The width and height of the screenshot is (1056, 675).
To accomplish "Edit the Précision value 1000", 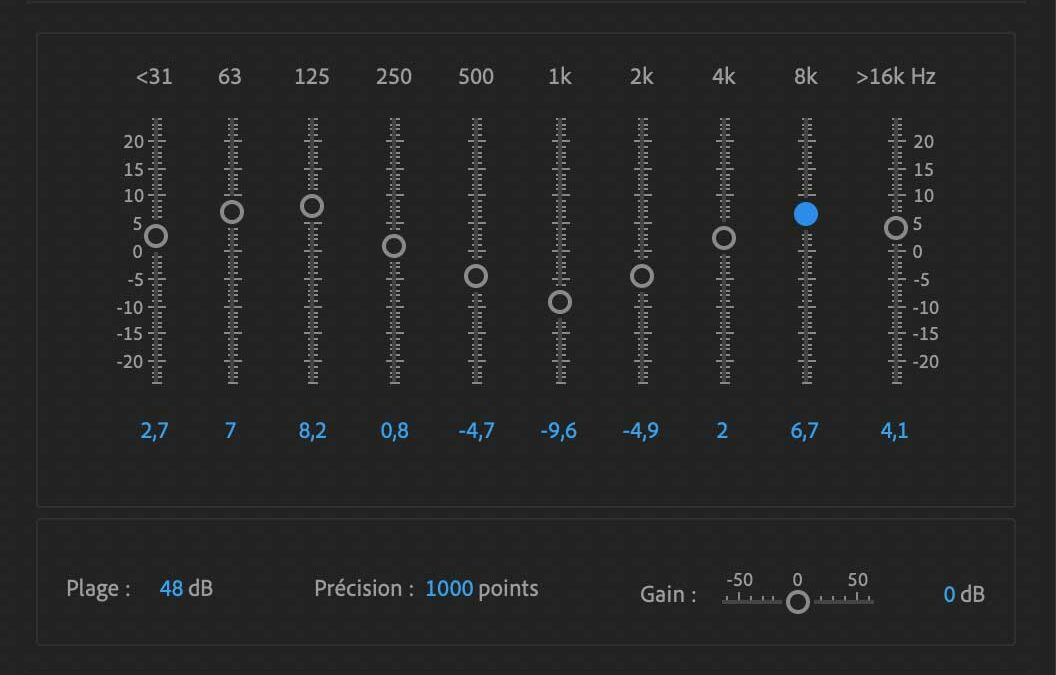I will tap(449, 589).
